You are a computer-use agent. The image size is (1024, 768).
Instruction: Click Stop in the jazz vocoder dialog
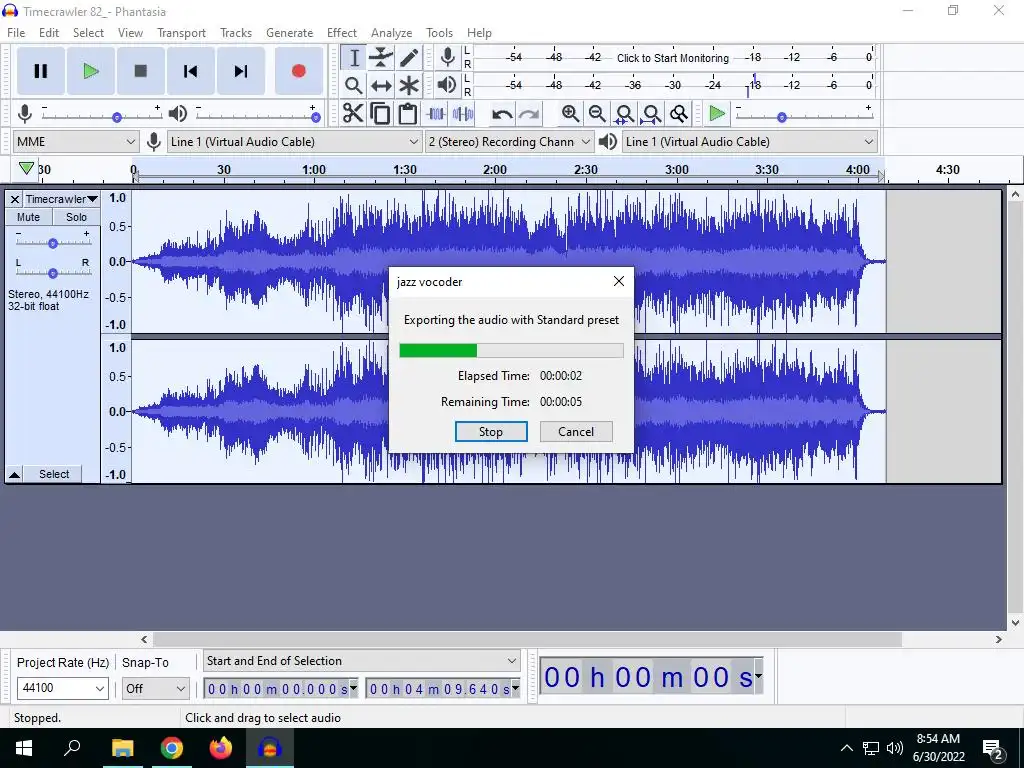point(491,432)
